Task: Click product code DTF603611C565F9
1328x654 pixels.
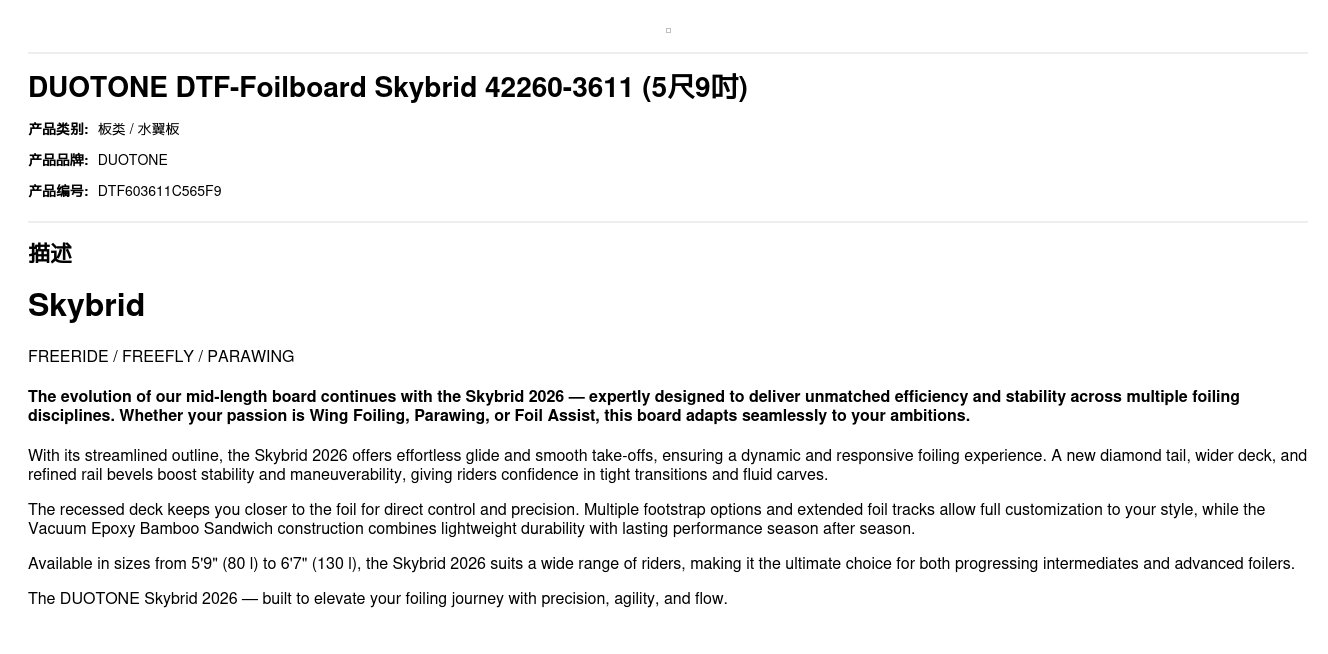Action: (160, 191)
